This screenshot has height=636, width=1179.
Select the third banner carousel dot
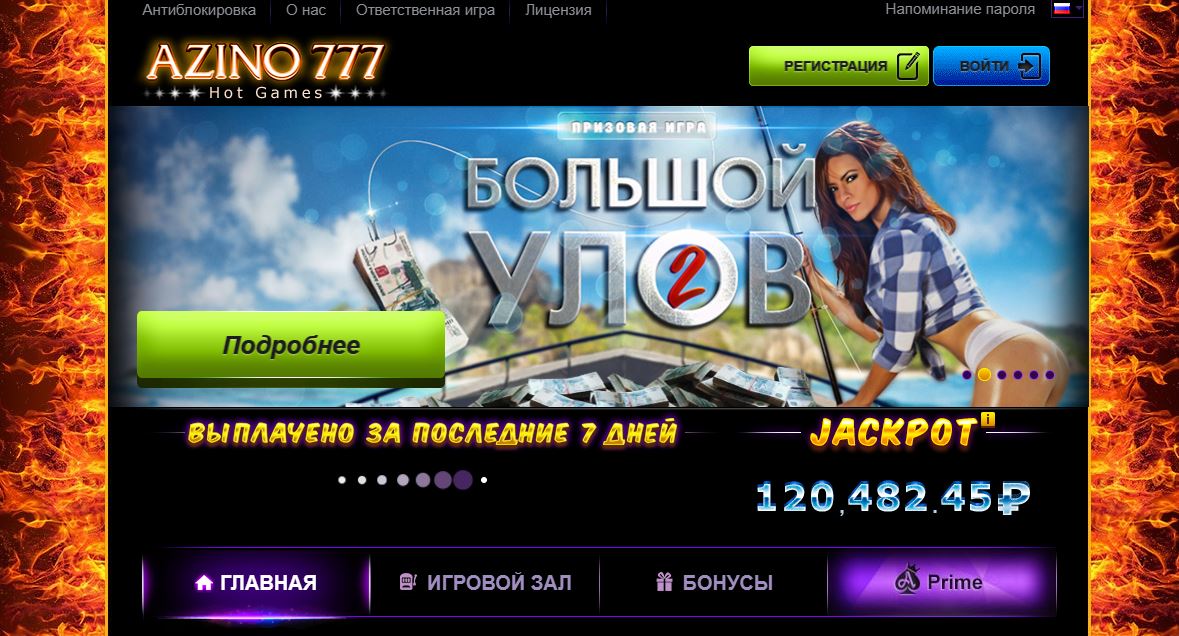click(1002, 374)
